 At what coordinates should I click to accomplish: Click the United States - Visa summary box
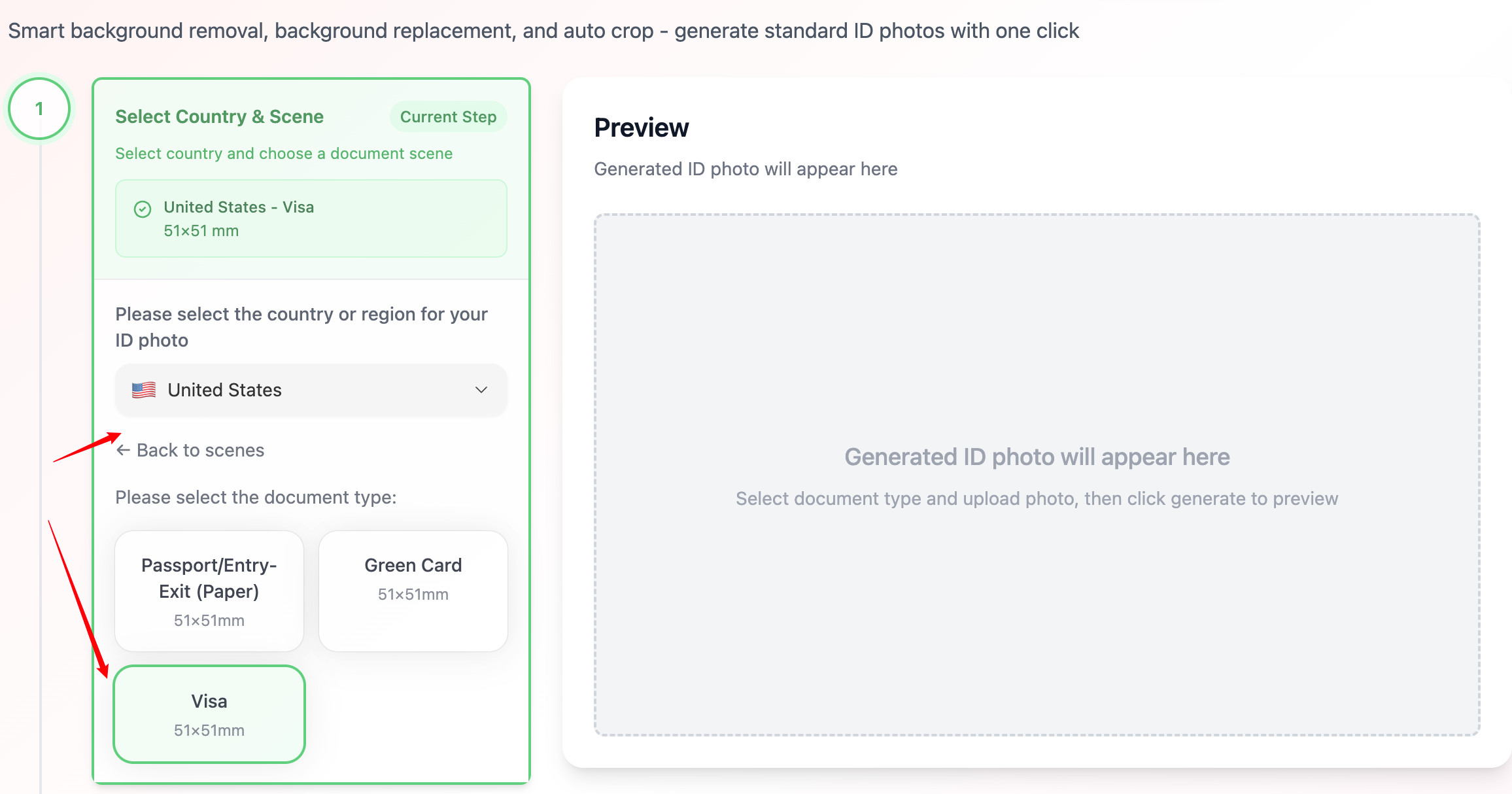click(311, 218)
